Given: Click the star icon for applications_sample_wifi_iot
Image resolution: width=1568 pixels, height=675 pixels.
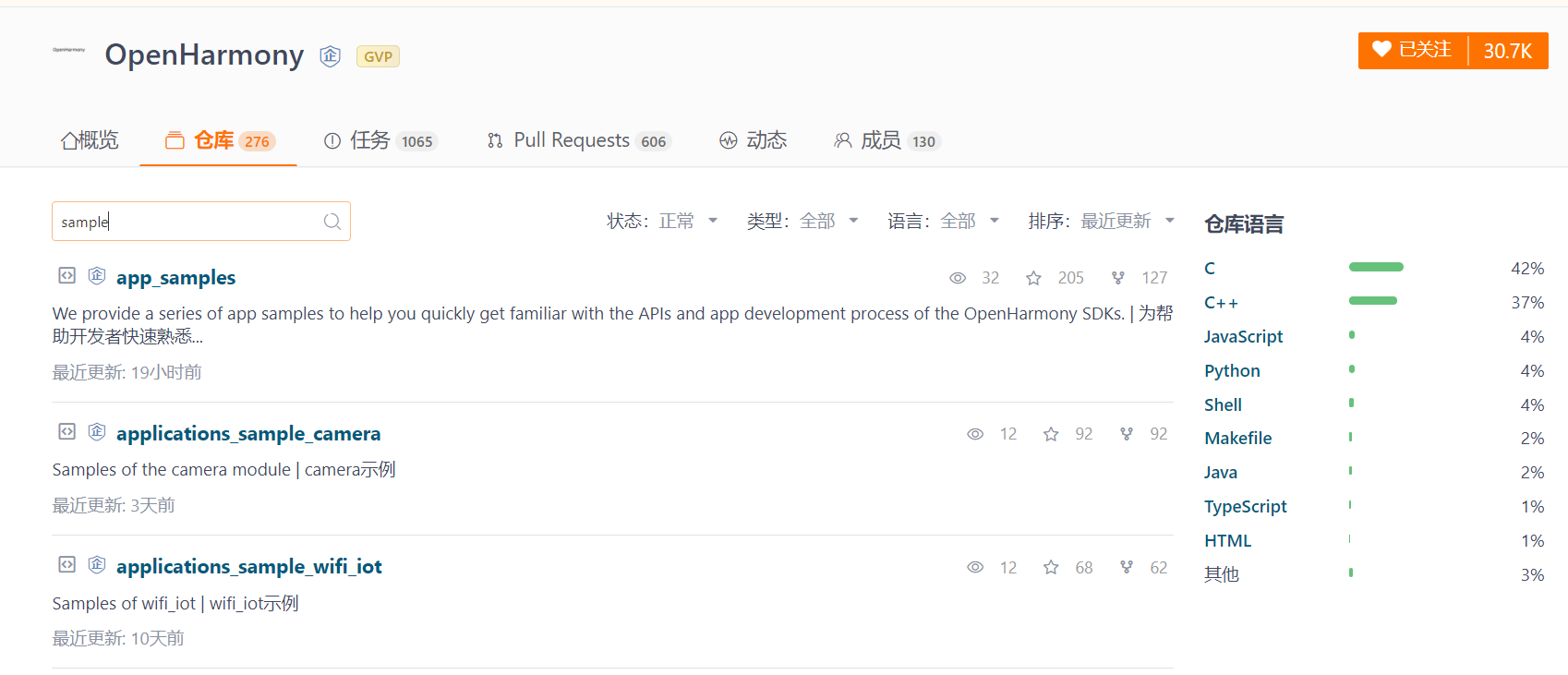Looking at the screenshot, I should tap(1051, 567).
